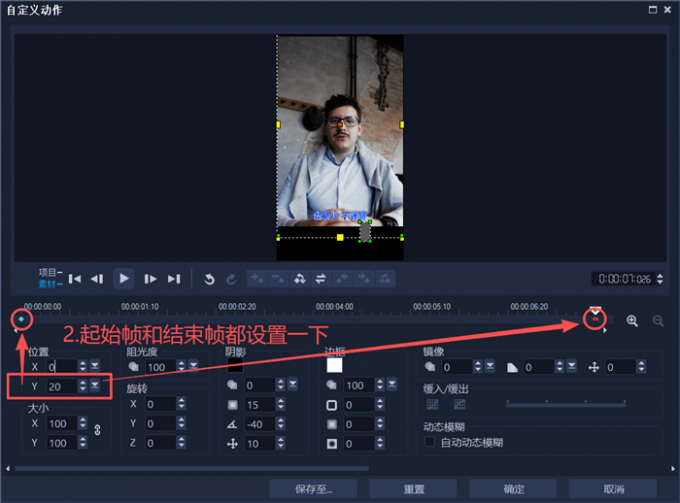Pick the white border color swatch
Viewport: 680px width, 503px height.
coord(334,365)
